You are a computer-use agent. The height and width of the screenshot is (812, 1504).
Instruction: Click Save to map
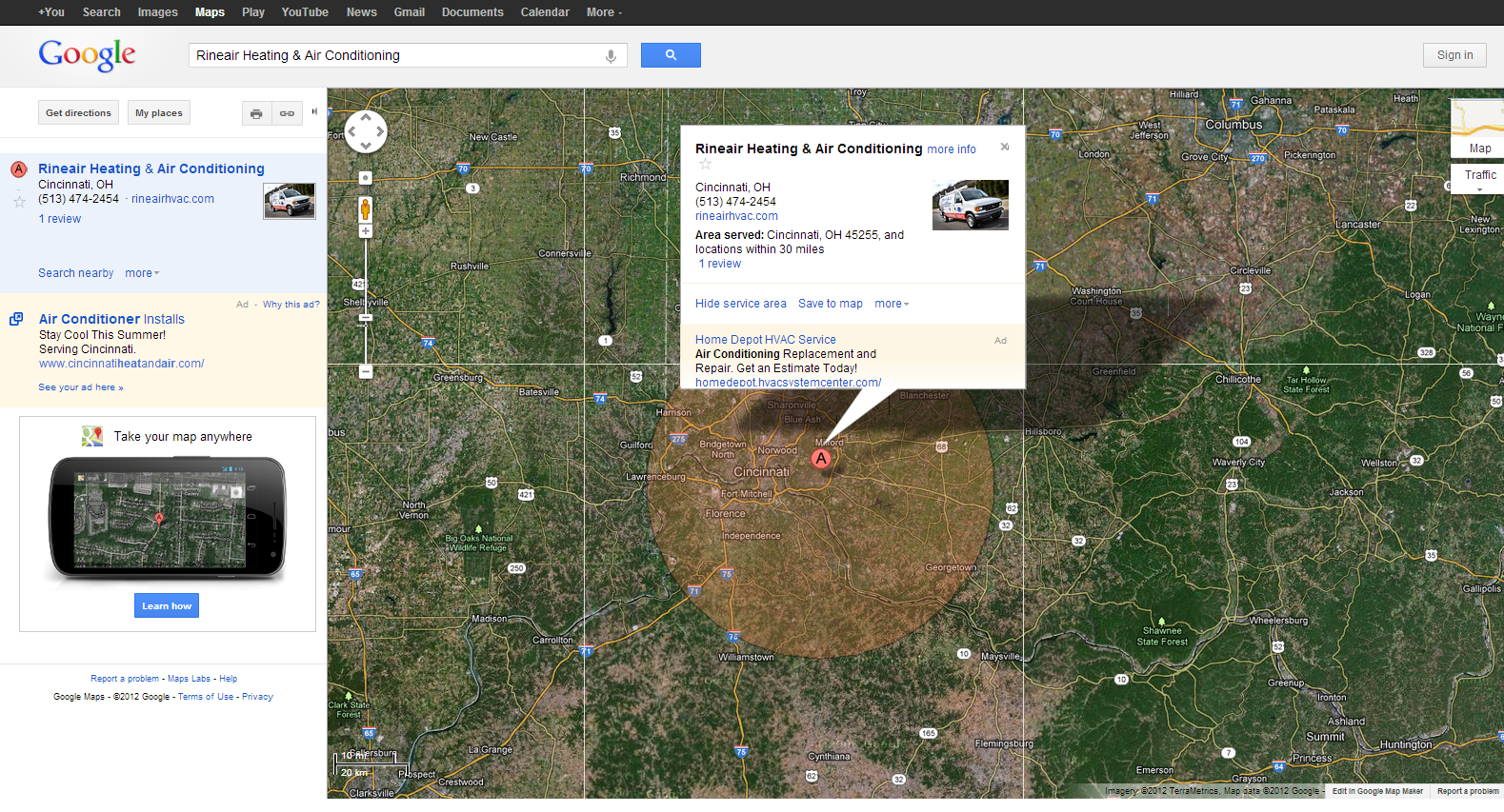[831, 304]
